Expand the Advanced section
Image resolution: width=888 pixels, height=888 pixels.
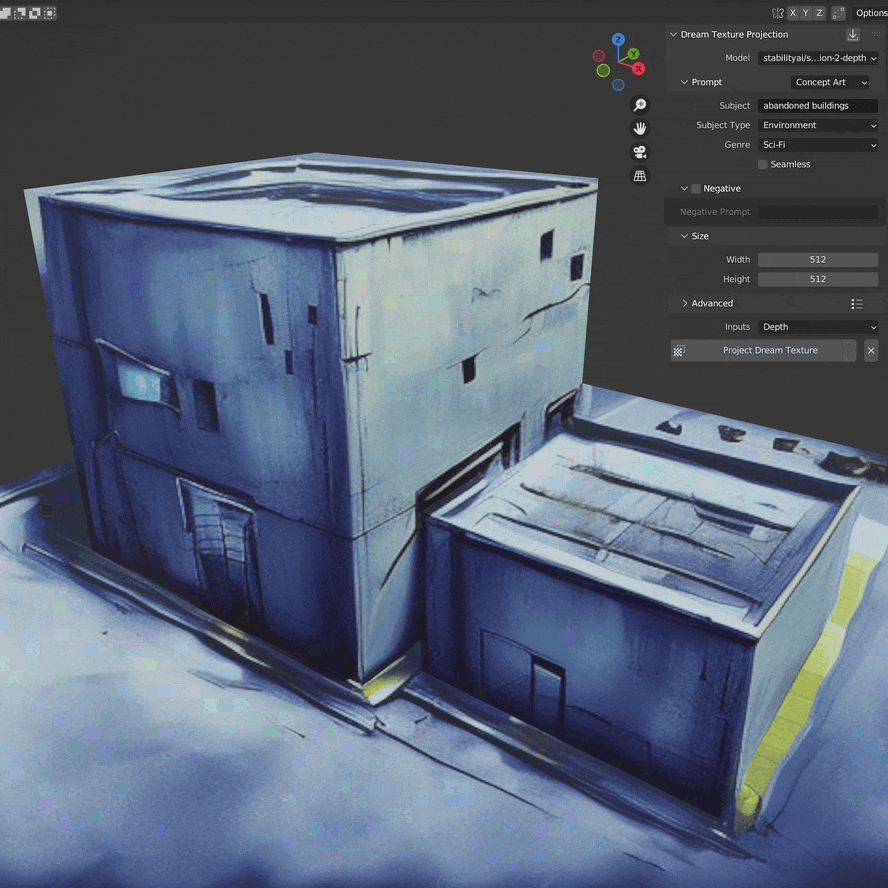(711, 303)
